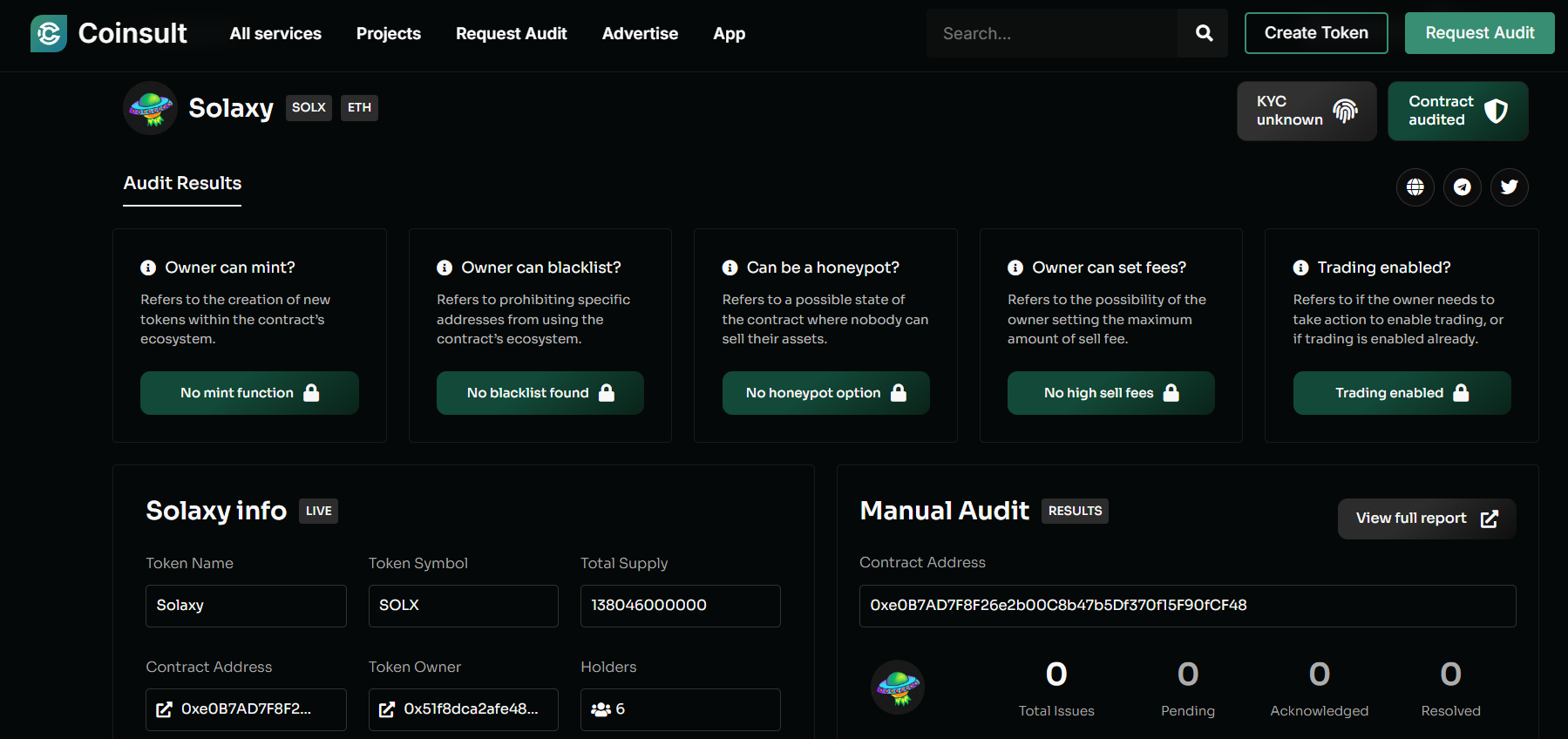Click the holders people icon
This screenshot has width=1568, height=739.
pos(601,709)
